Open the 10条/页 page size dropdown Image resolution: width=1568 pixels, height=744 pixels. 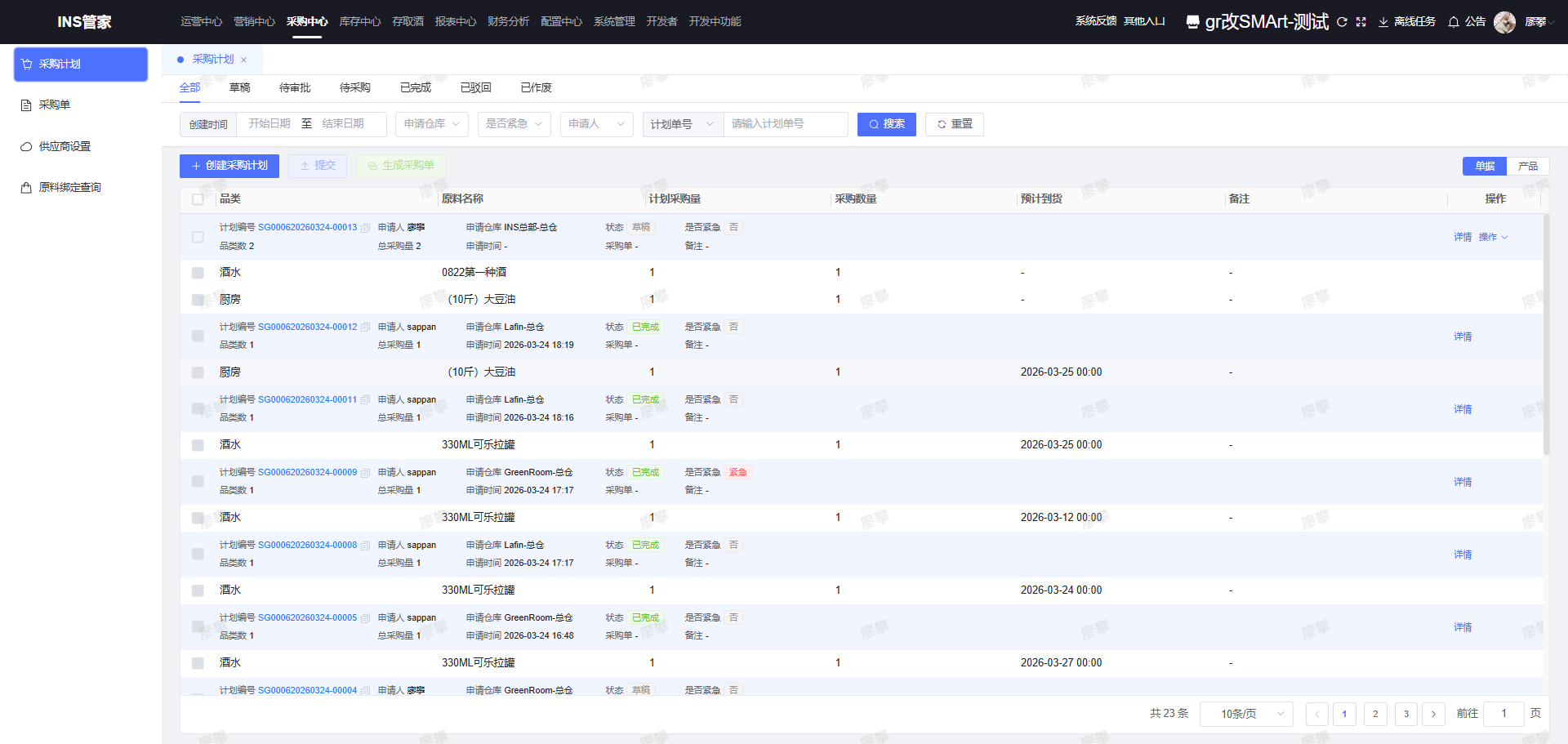pos(1246,714)
